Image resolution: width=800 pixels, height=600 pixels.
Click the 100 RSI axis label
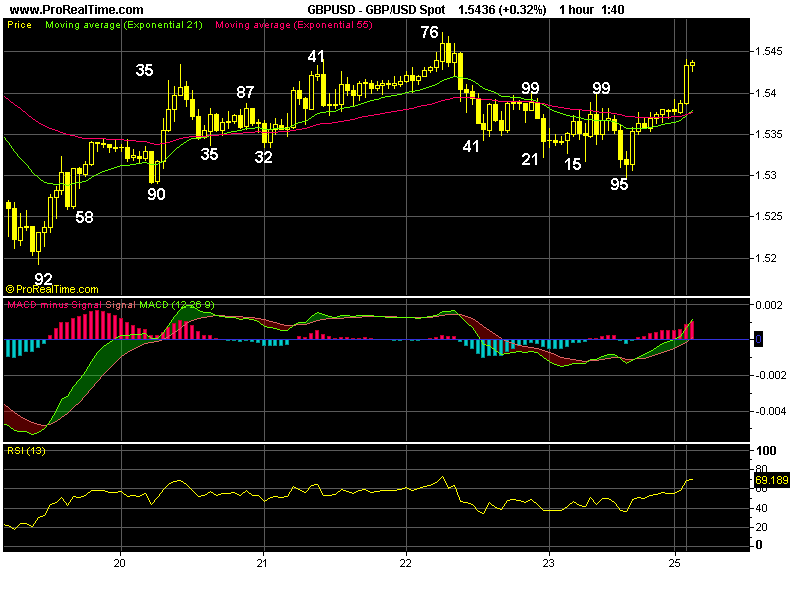766,451
